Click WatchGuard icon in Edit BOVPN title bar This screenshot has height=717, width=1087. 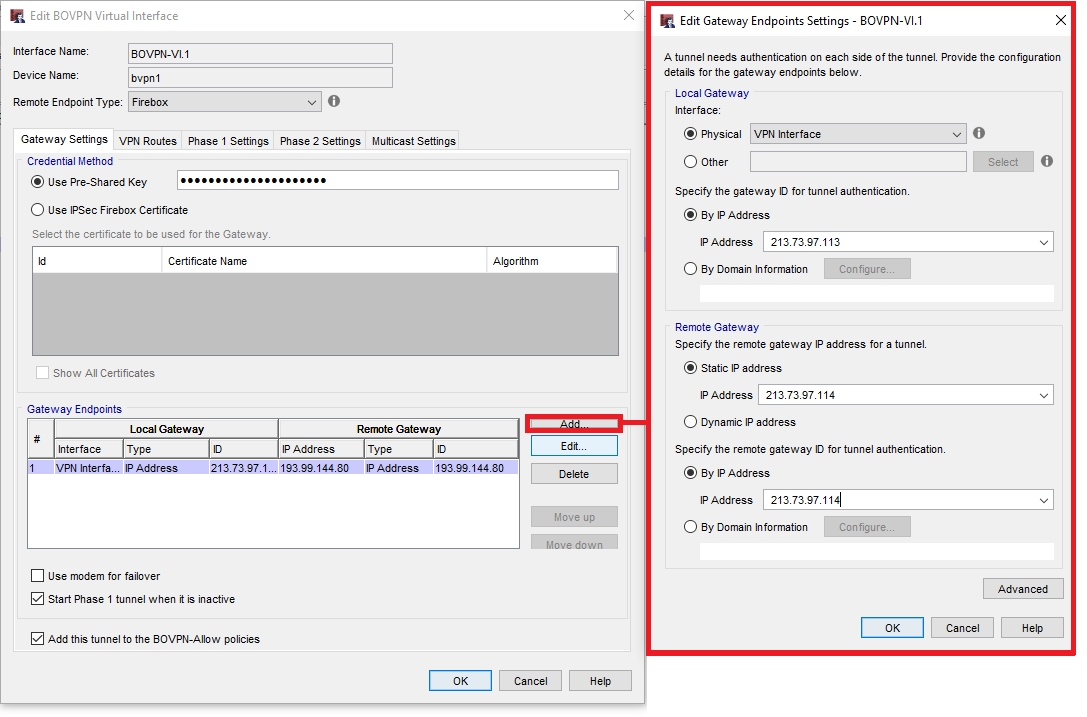tap(17, 16)
